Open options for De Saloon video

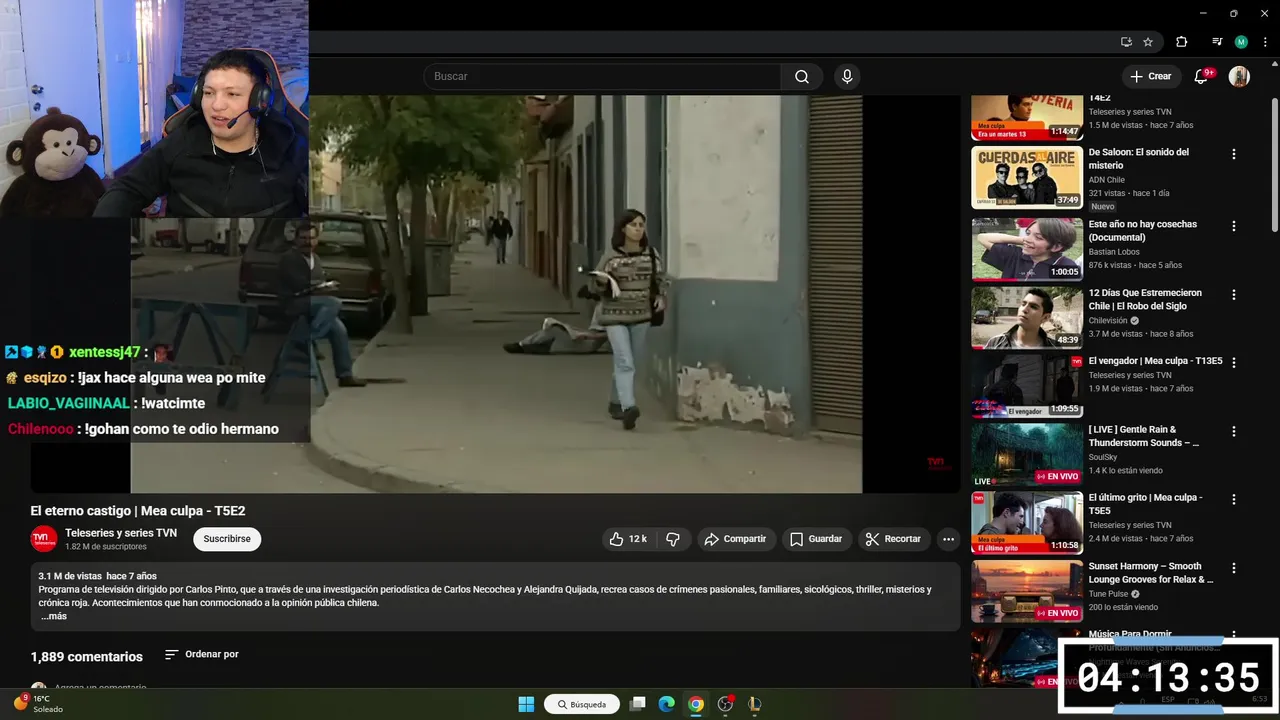(1233, 154)
